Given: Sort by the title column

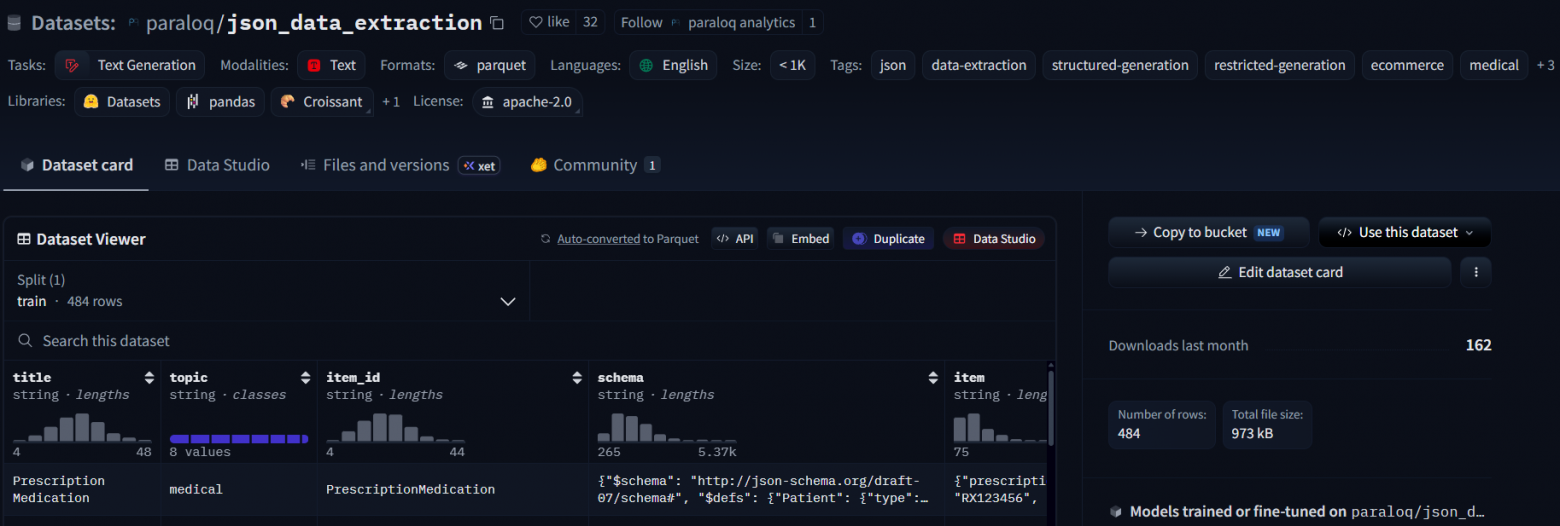Looking at the screenshot, I should coord(150,378).
